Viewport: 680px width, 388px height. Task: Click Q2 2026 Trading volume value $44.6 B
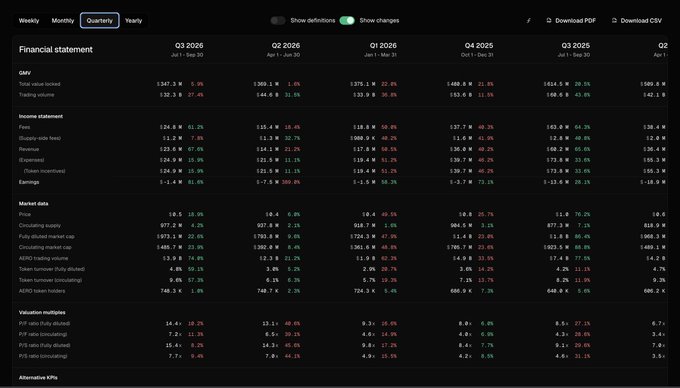[x=268, y=95]
